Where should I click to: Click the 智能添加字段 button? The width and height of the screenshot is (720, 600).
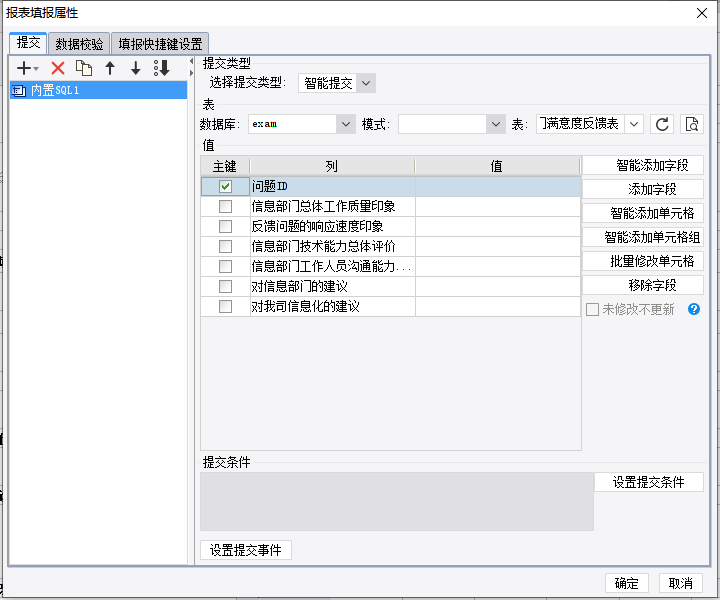pyautogui.click(x=643, y=165)
